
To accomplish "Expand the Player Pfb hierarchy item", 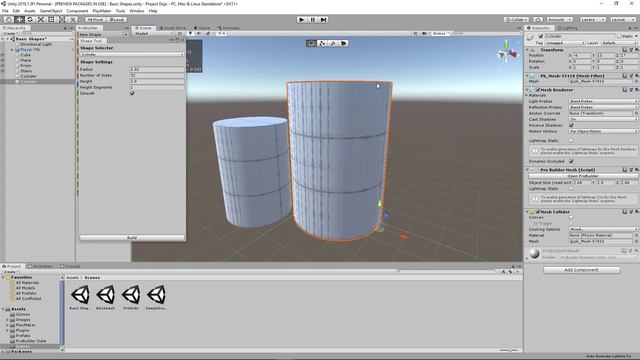I will click(x=12, y=50).
